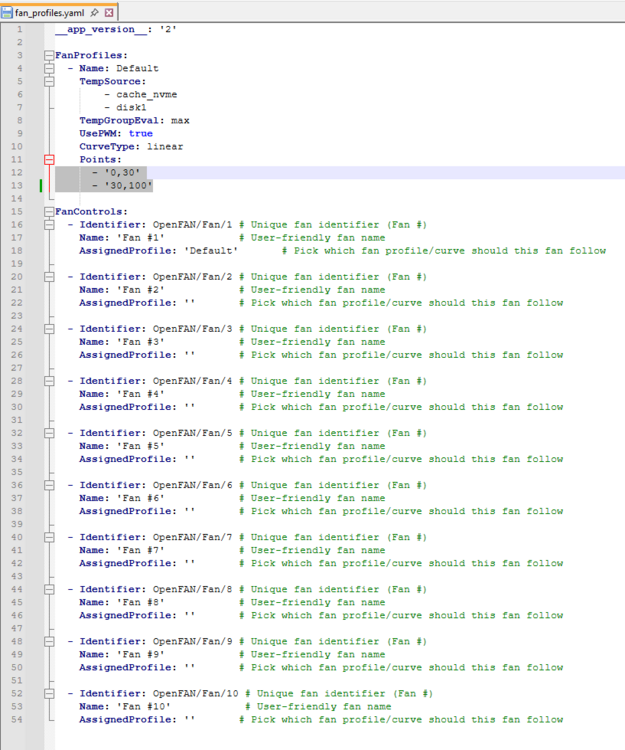Screen dimensions: 625x750
Task: Fold the OpenFAN/Fan/5 block
Action: [x=49, y=433]
